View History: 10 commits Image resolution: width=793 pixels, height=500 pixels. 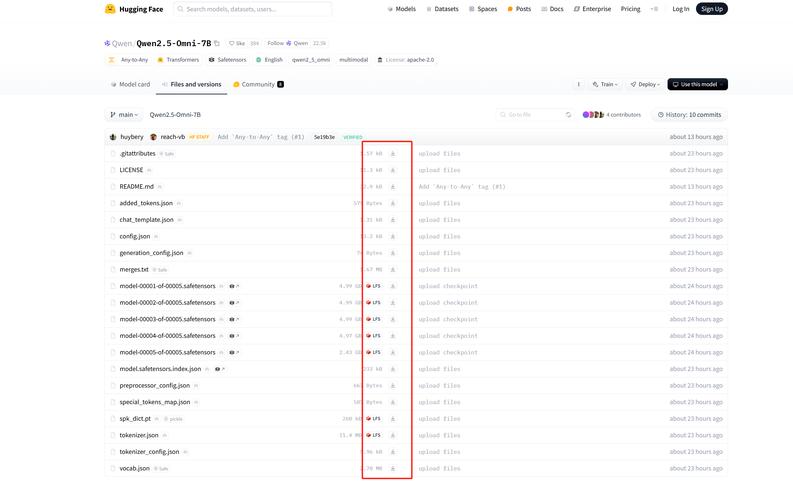point(689,115)
